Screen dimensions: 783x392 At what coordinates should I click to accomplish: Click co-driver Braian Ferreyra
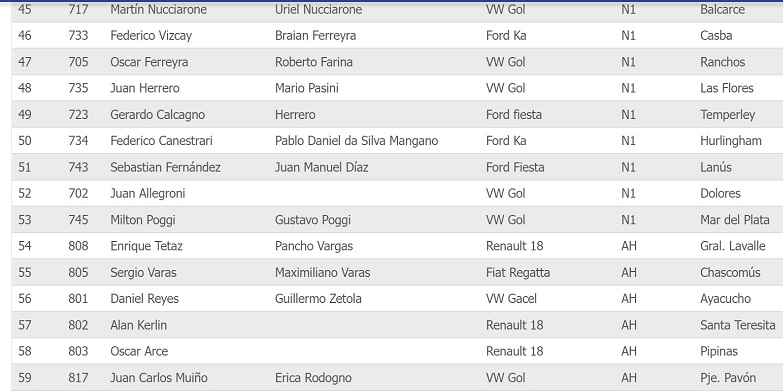click(315, 35)
